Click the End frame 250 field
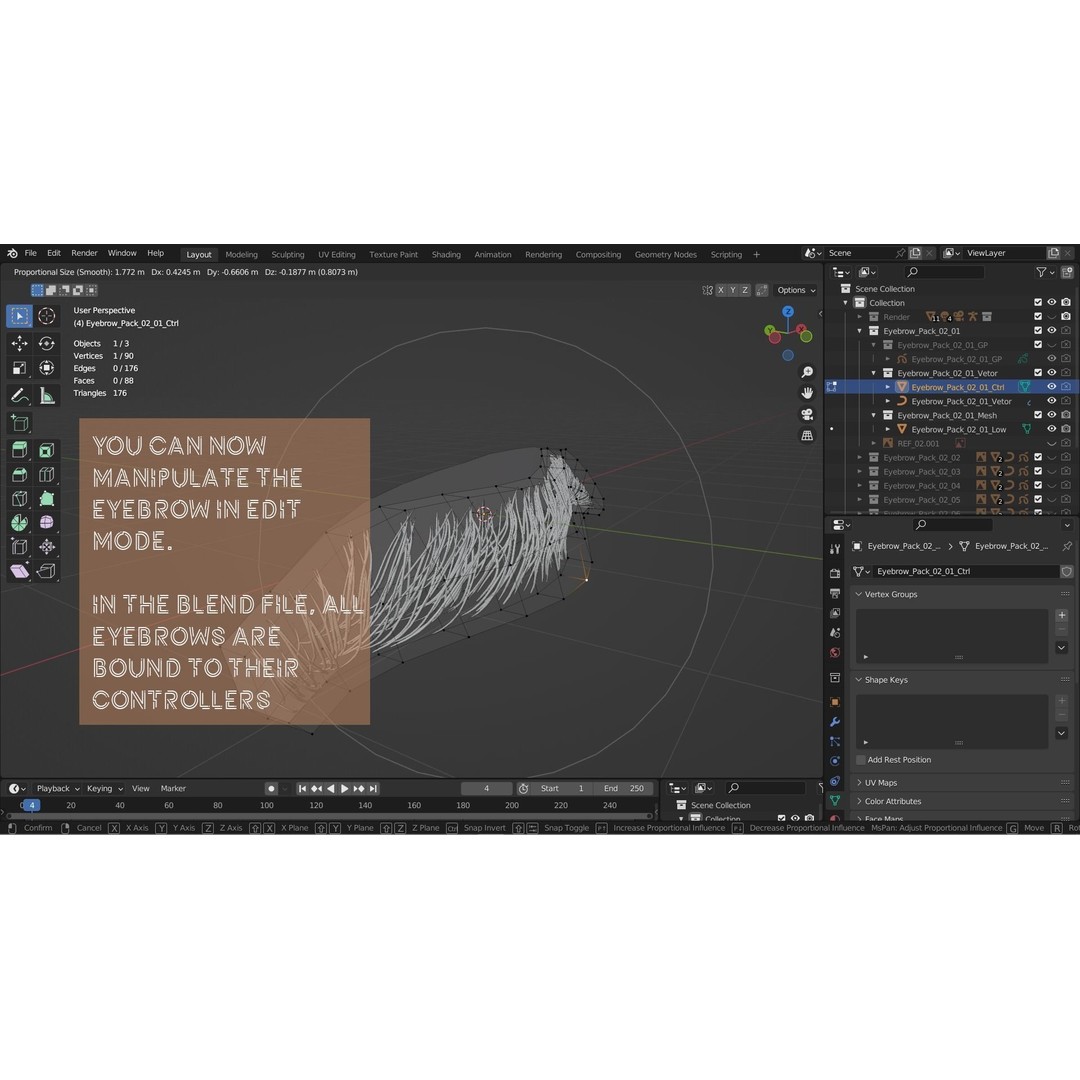The image size is (1080, 1080). [624, 789]
